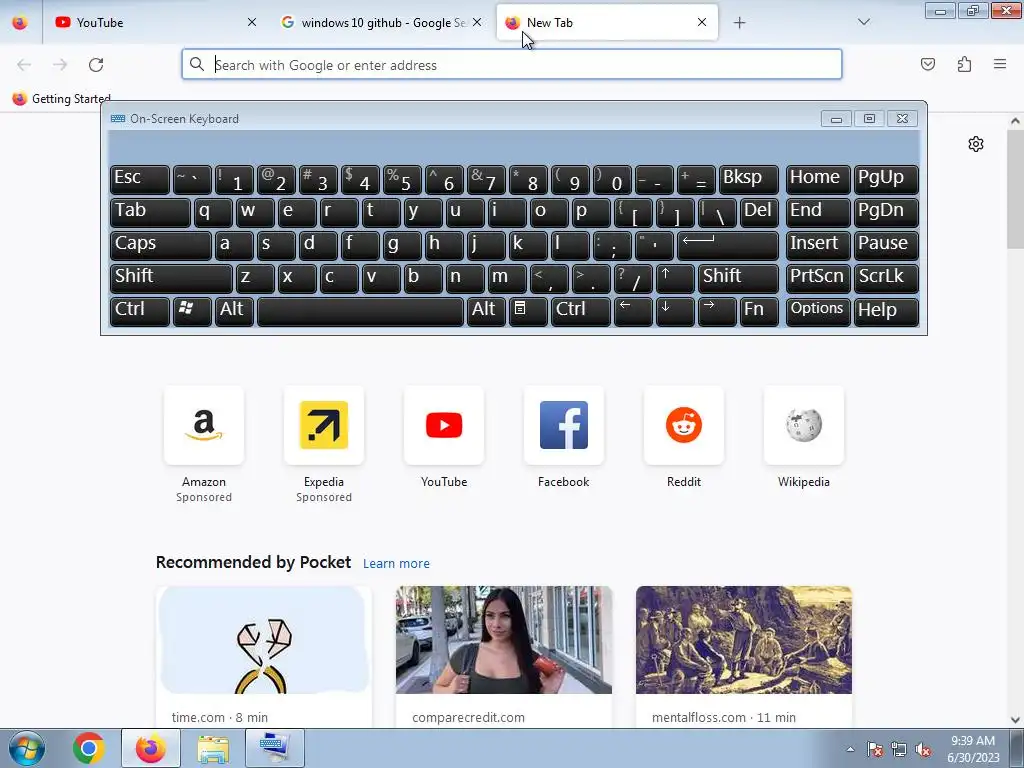Show hidden tray icons arrow
The width and height of the screenshot is (1024, 768).
point(850,750)
